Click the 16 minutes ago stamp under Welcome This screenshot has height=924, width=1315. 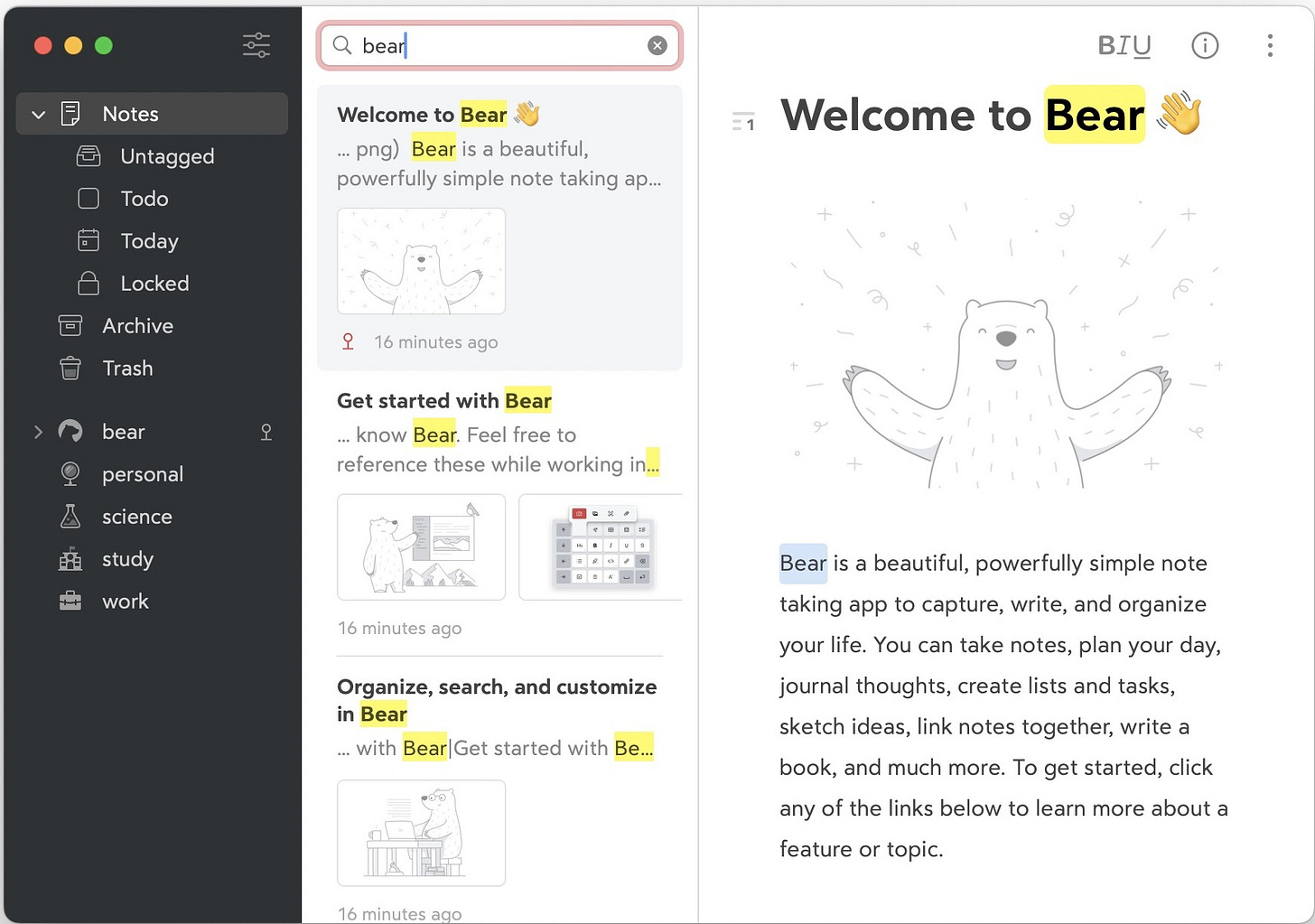point(436,342)
